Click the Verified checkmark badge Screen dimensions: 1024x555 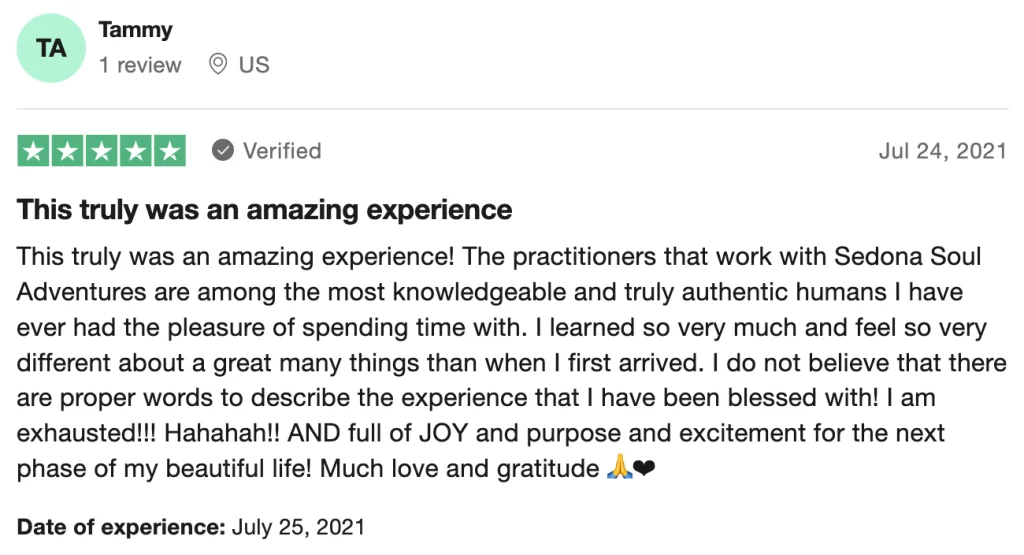(223, 150)
